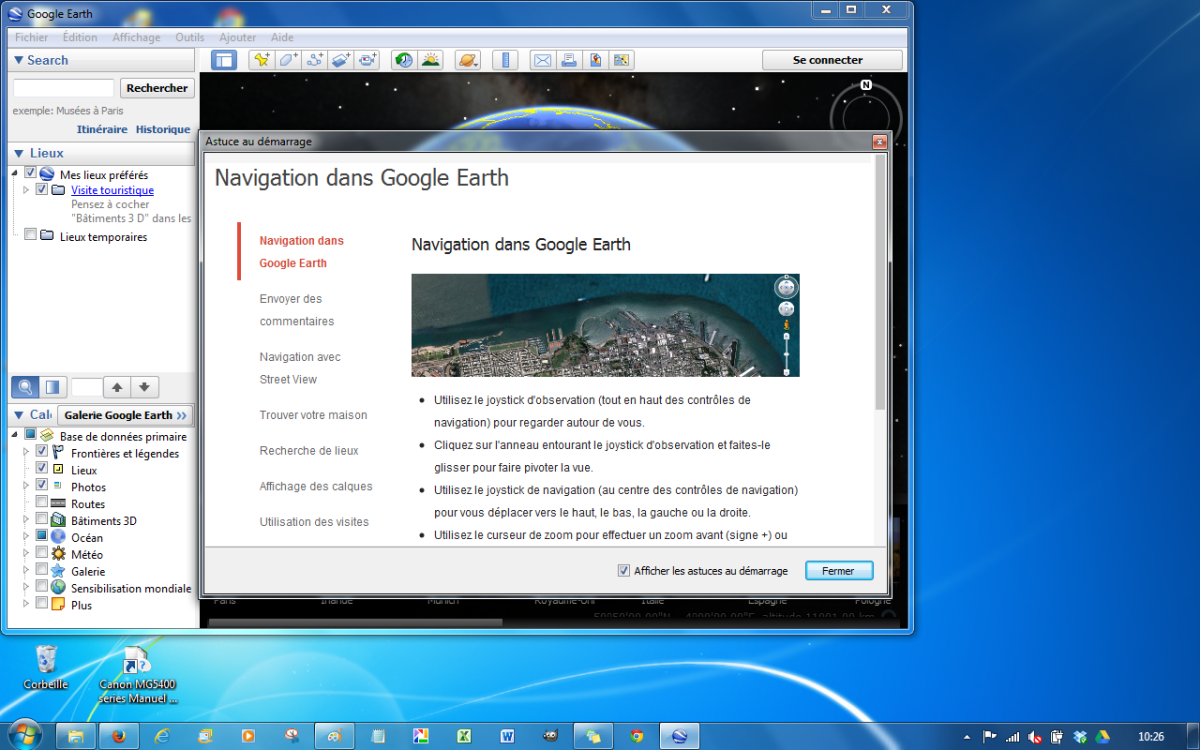1200x750 pixels.
Task: Collapse the Search panel triangle
Action: coord(18,60)
